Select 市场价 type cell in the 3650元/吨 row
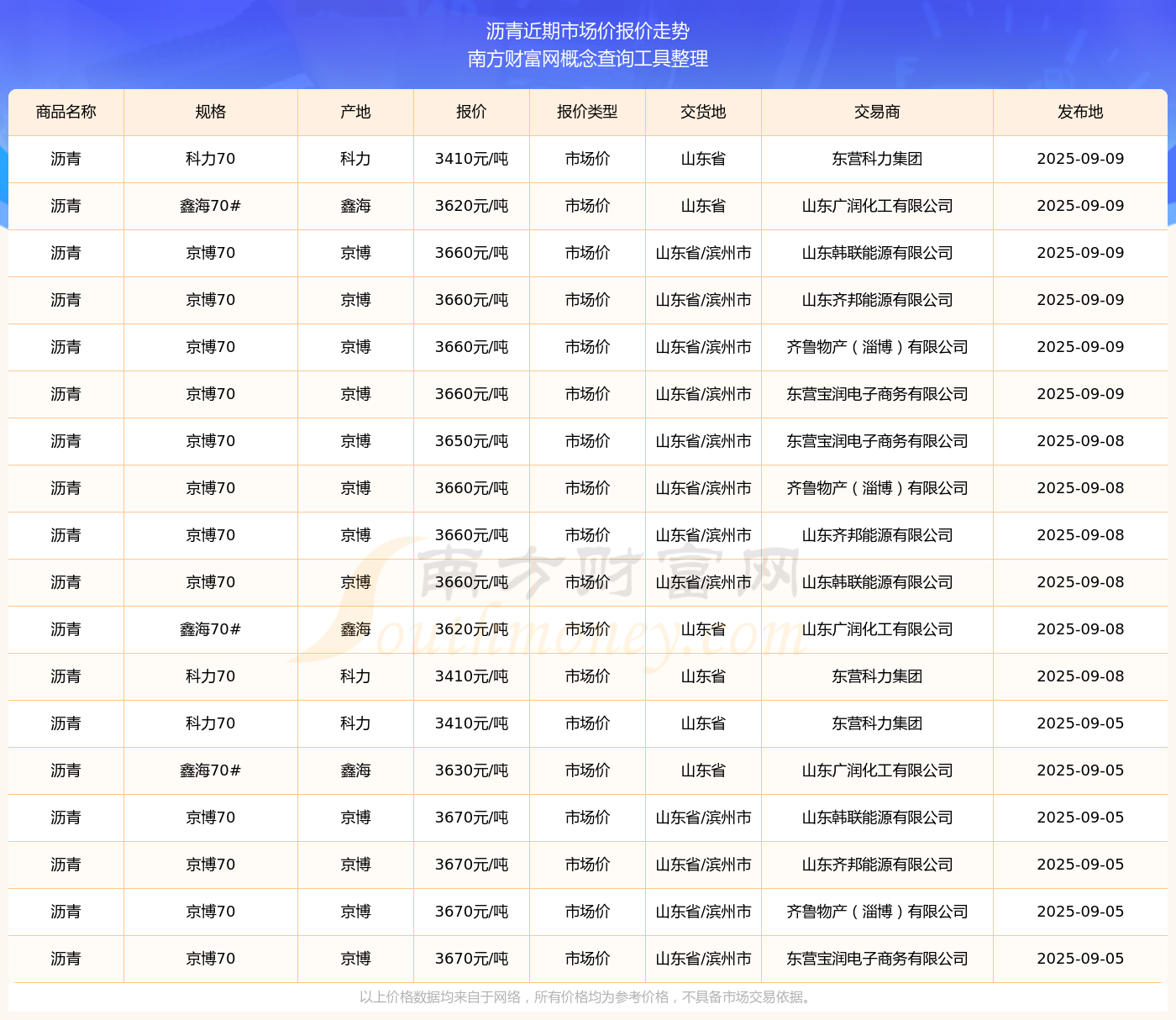 [x=587, y=441]
